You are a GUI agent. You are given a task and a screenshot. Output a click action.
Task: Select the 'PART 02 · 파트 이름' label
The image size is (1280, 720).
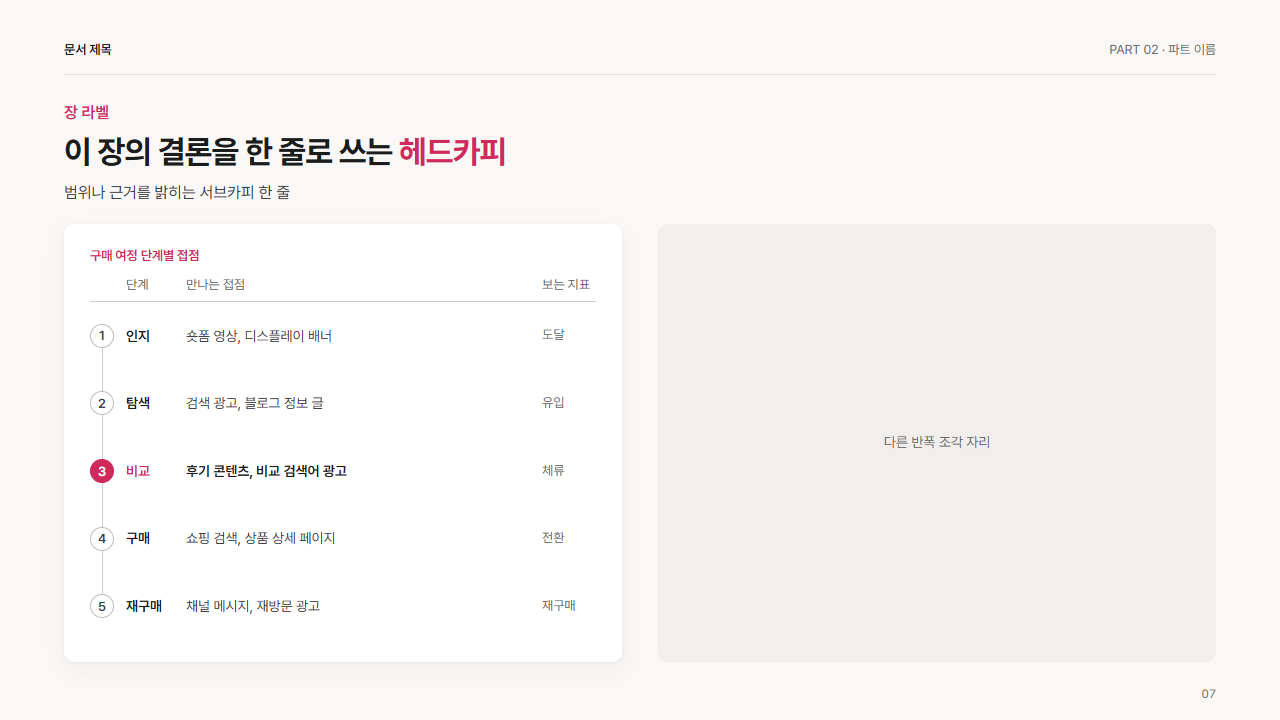1162,49
